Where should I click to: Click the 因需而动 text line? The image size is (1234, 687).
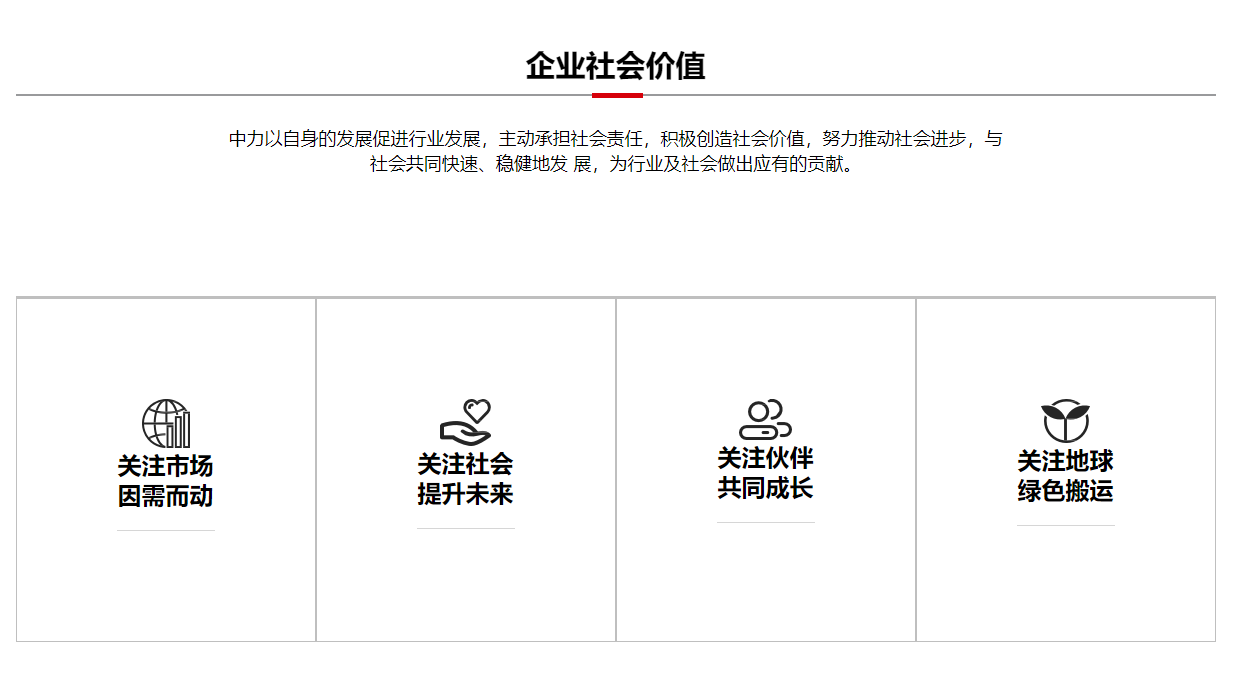pos(166,496)
